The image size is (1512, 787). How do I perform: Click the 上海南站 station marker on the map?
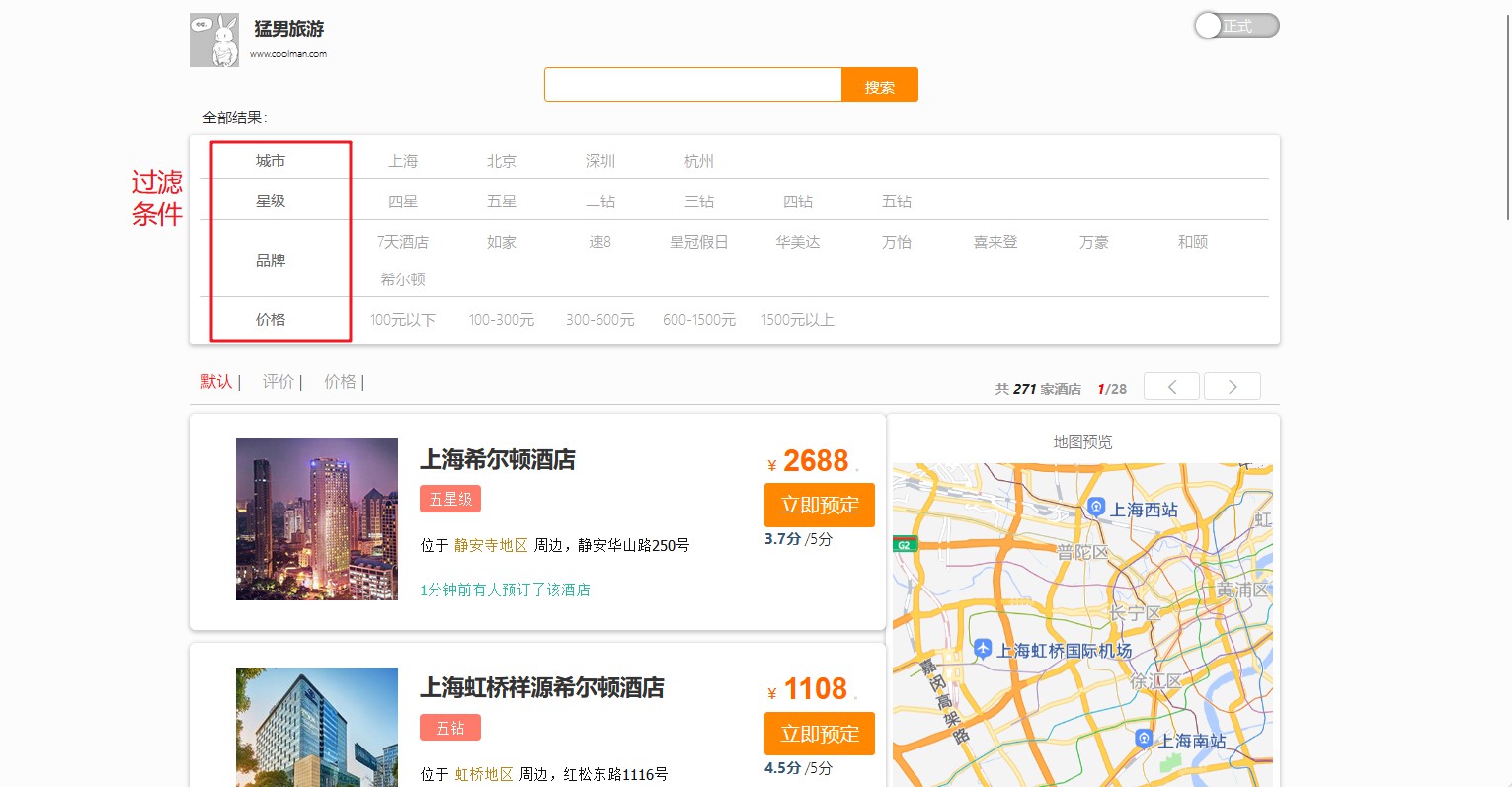[x=1144, y=738]
